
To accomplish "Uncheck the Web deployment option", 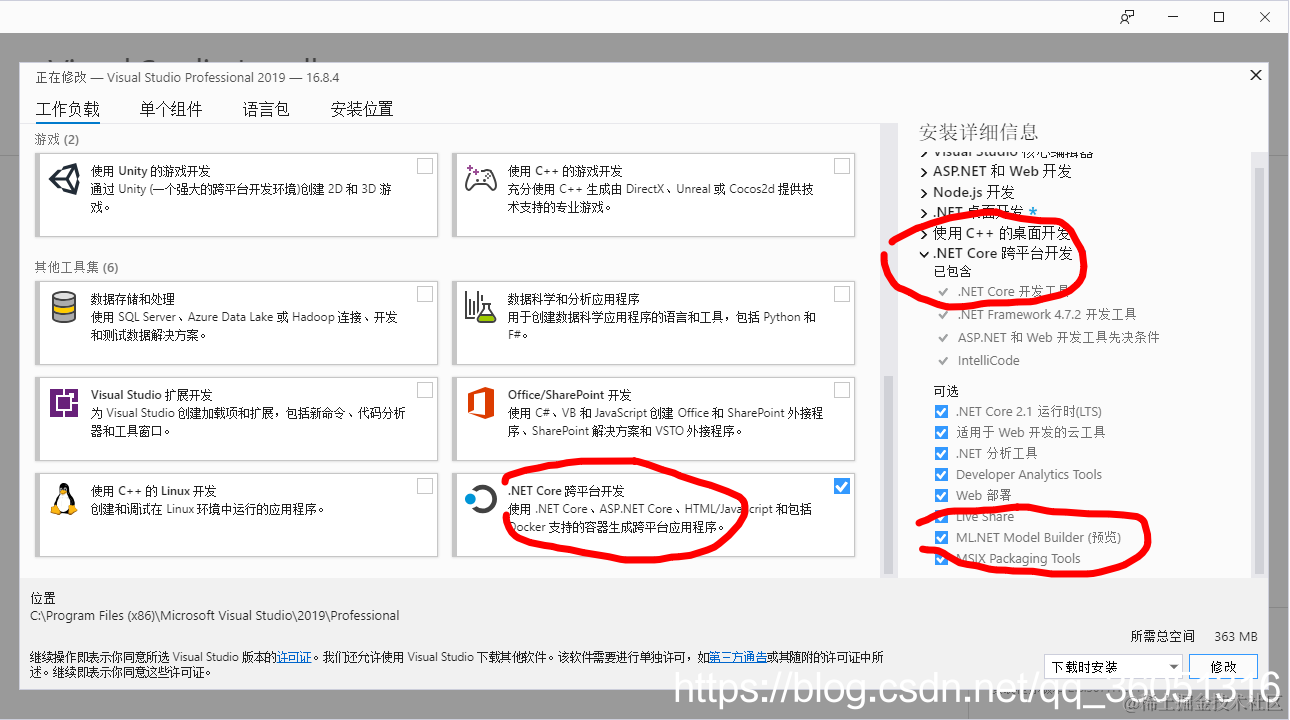I will 941,496.
